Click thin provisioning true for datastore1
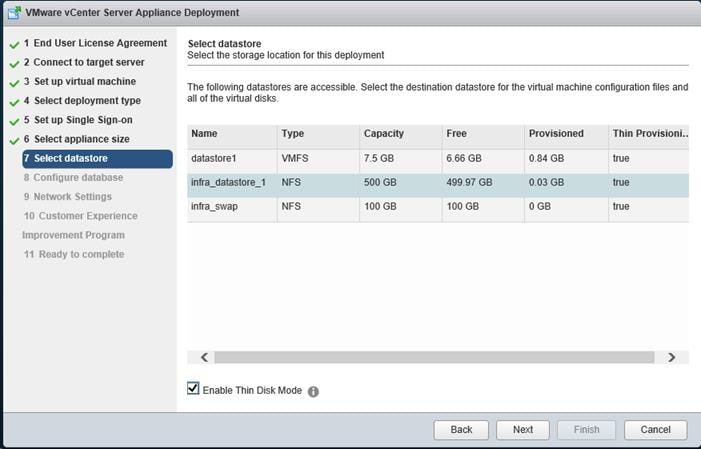The width and height of the screenshot is (701, 449). pos(649,159)
